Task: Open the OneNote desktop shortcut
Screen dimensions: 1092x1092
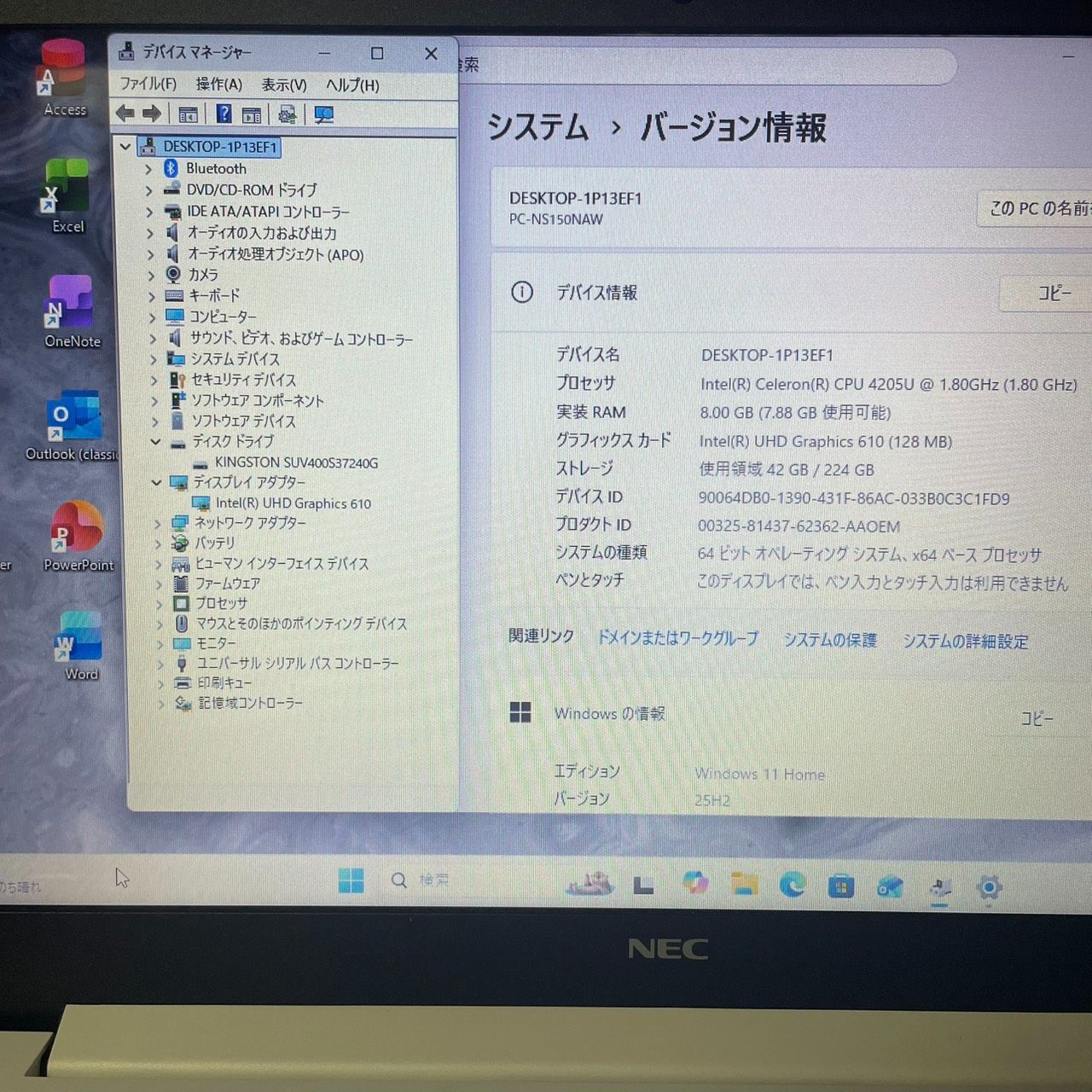Action: (72, 311)
